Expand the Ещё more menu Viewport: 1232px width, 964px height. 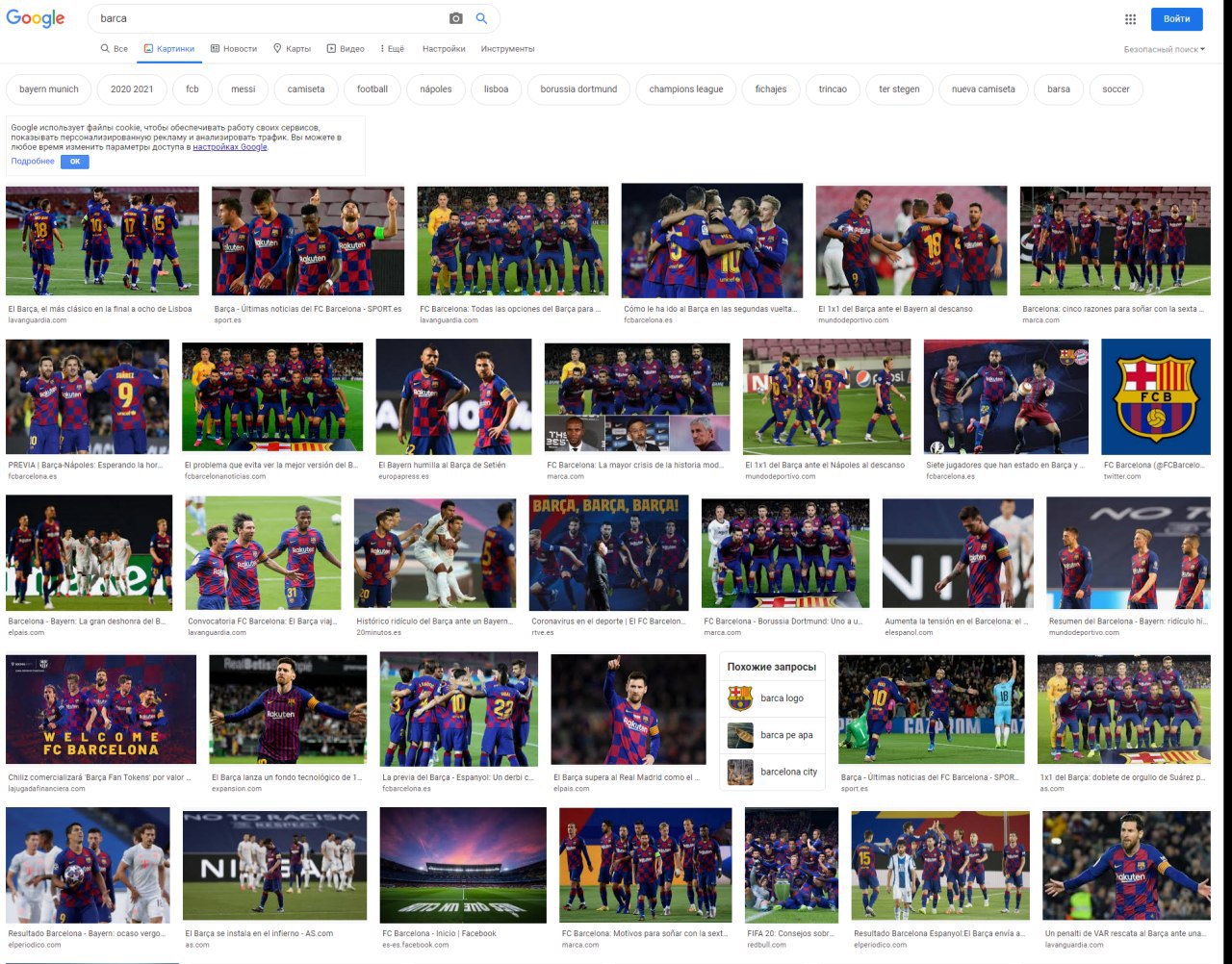click(x=392, y=48)
